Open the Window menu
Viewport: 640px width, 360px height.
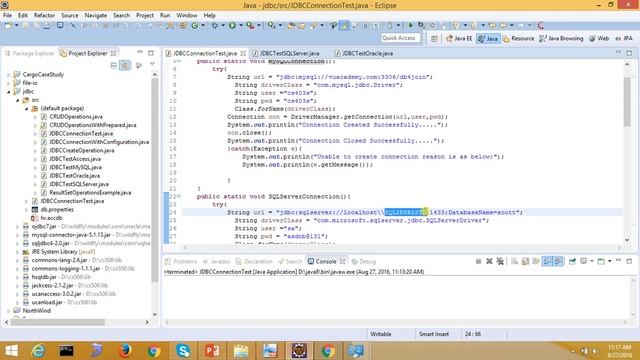click(187, 15)
